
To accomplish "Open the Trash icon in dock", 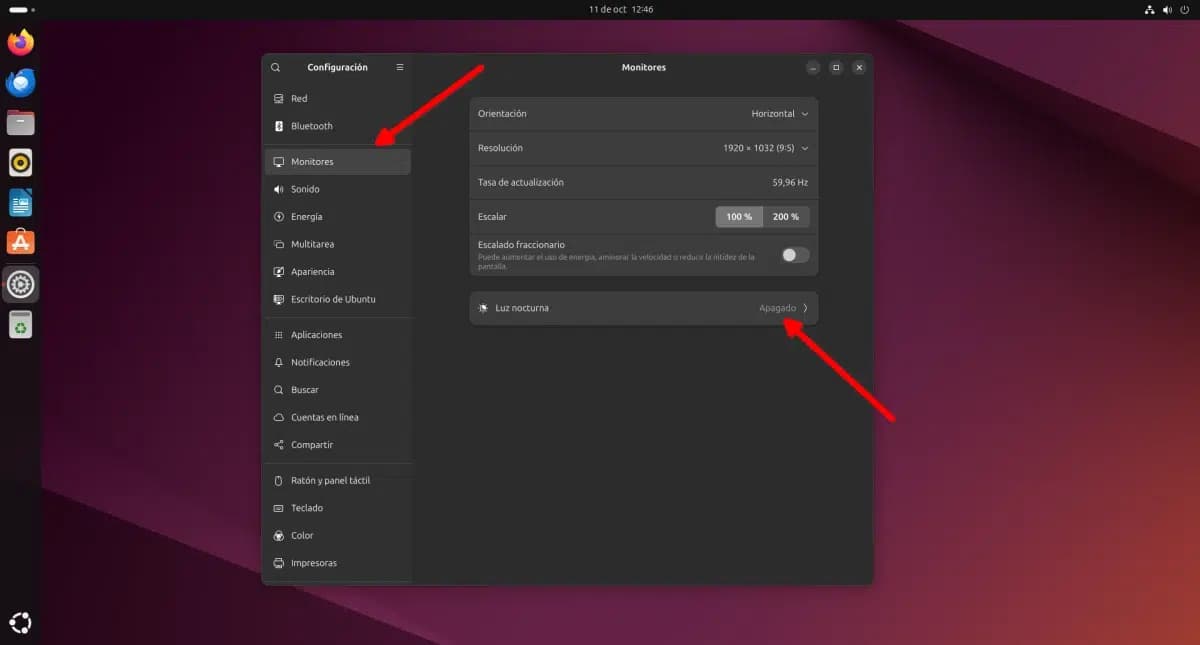I will [x=21, y=324].
